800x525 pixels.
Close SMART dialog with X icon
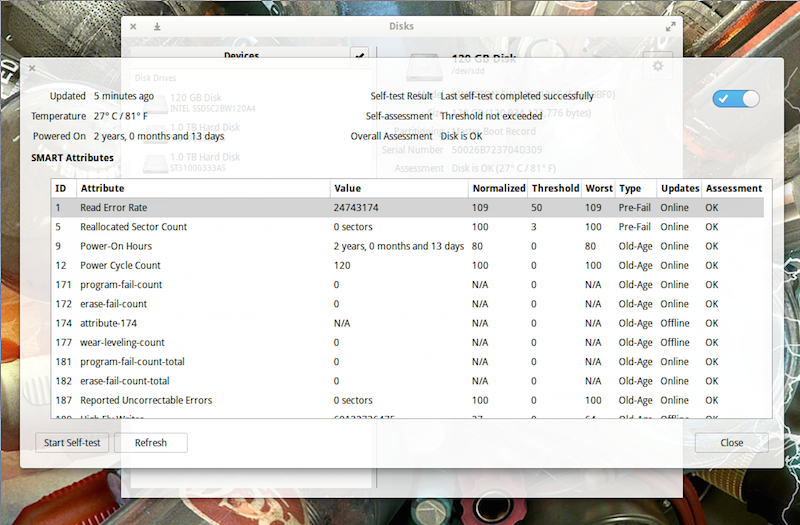(x=32, y=68)
